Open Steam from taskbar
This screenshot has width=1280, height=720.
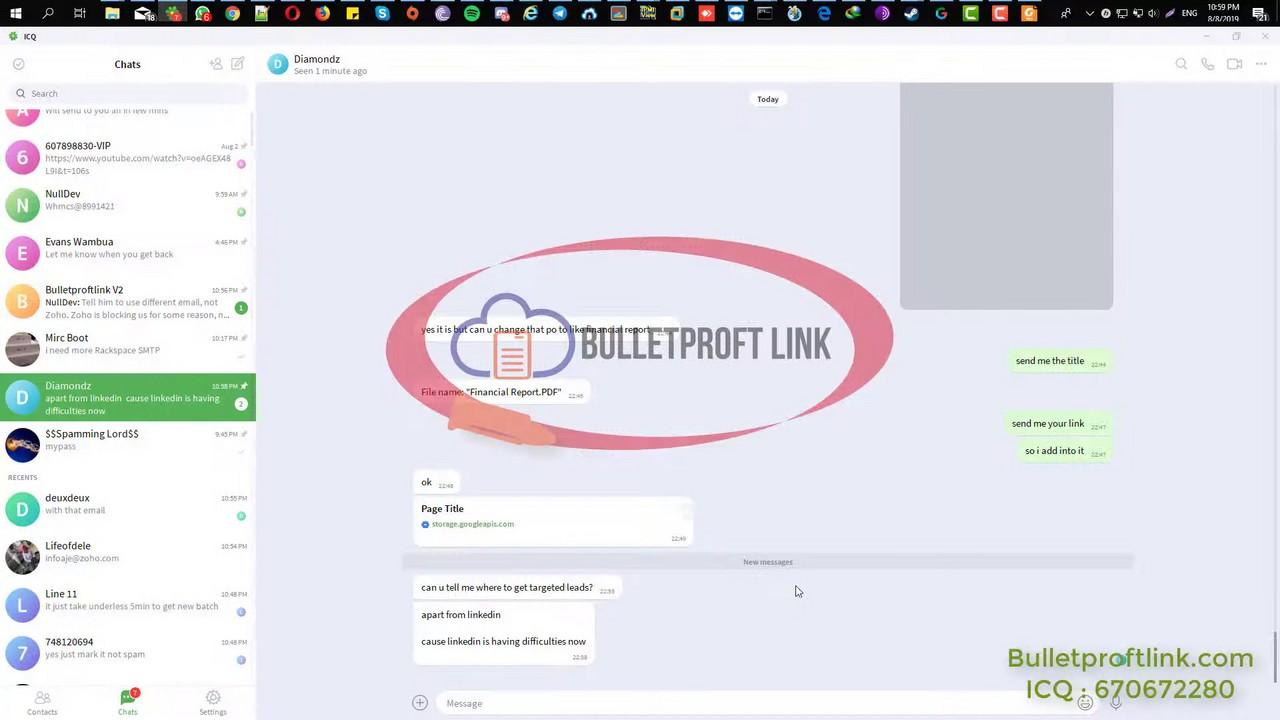pyautogui.click(x=911, y=13)
